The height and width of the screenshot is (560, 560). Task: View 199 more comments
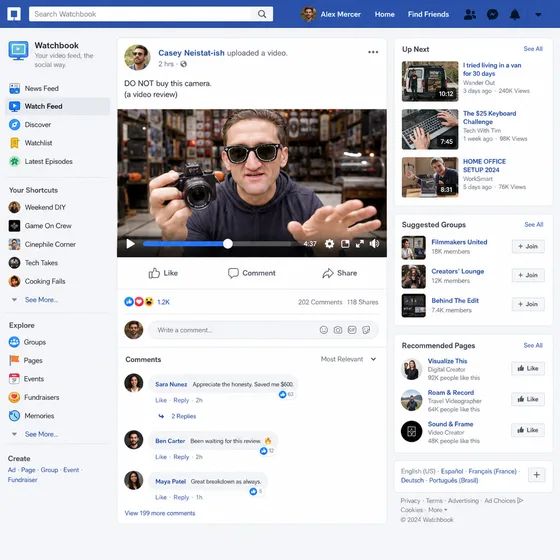[160, 513]
